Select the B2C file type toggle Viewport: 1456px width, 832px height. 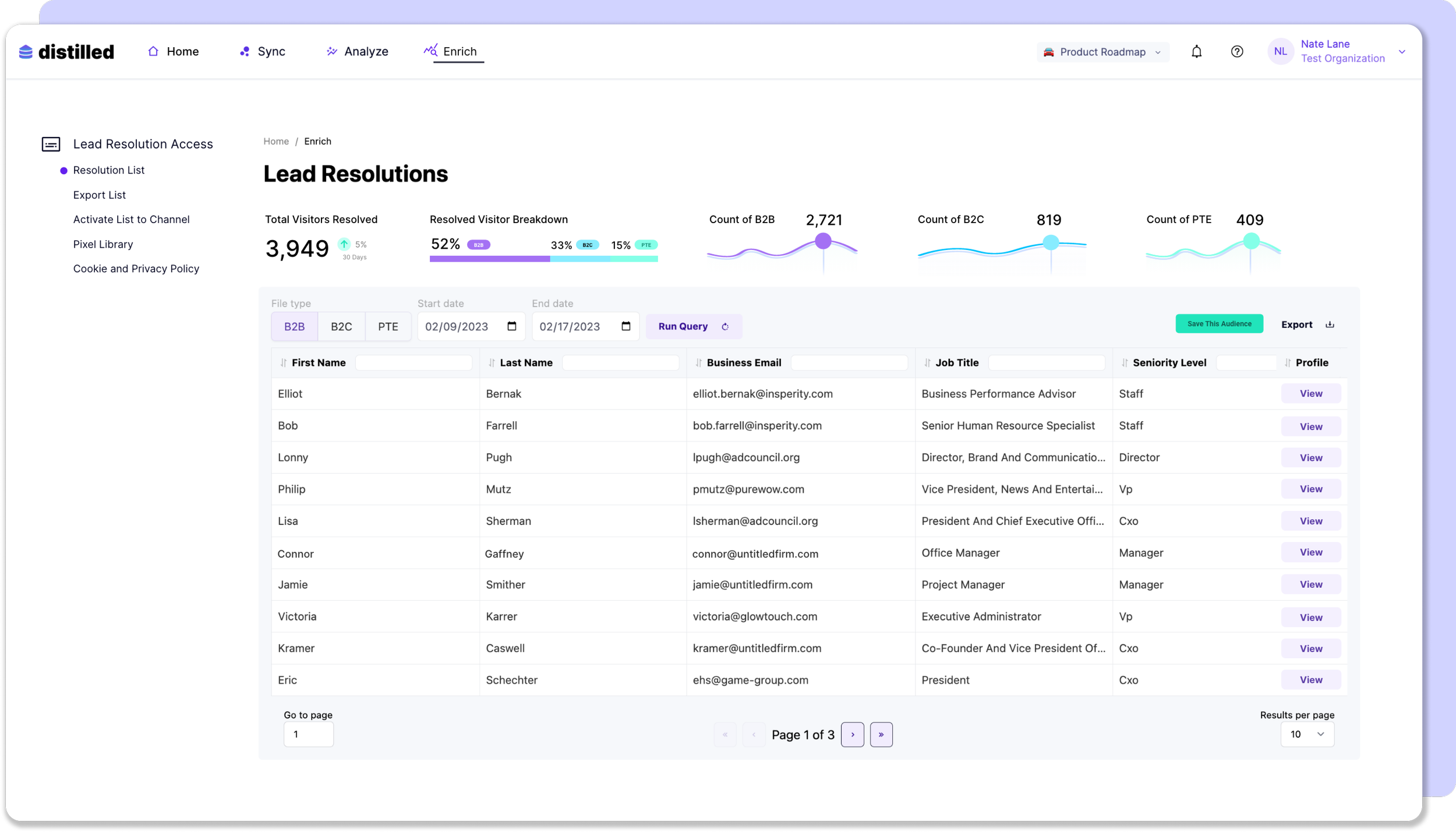tap(341, 326)
